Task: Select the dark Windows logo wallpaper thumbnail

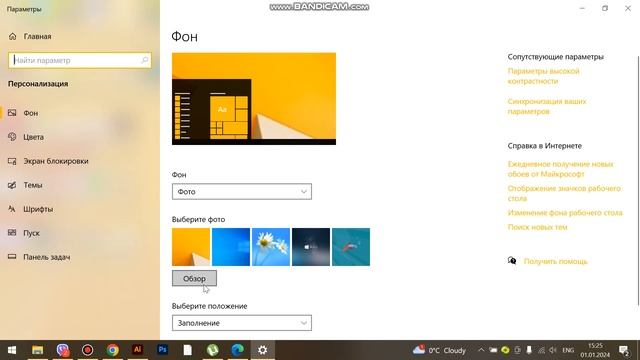Action: (311, 247)
